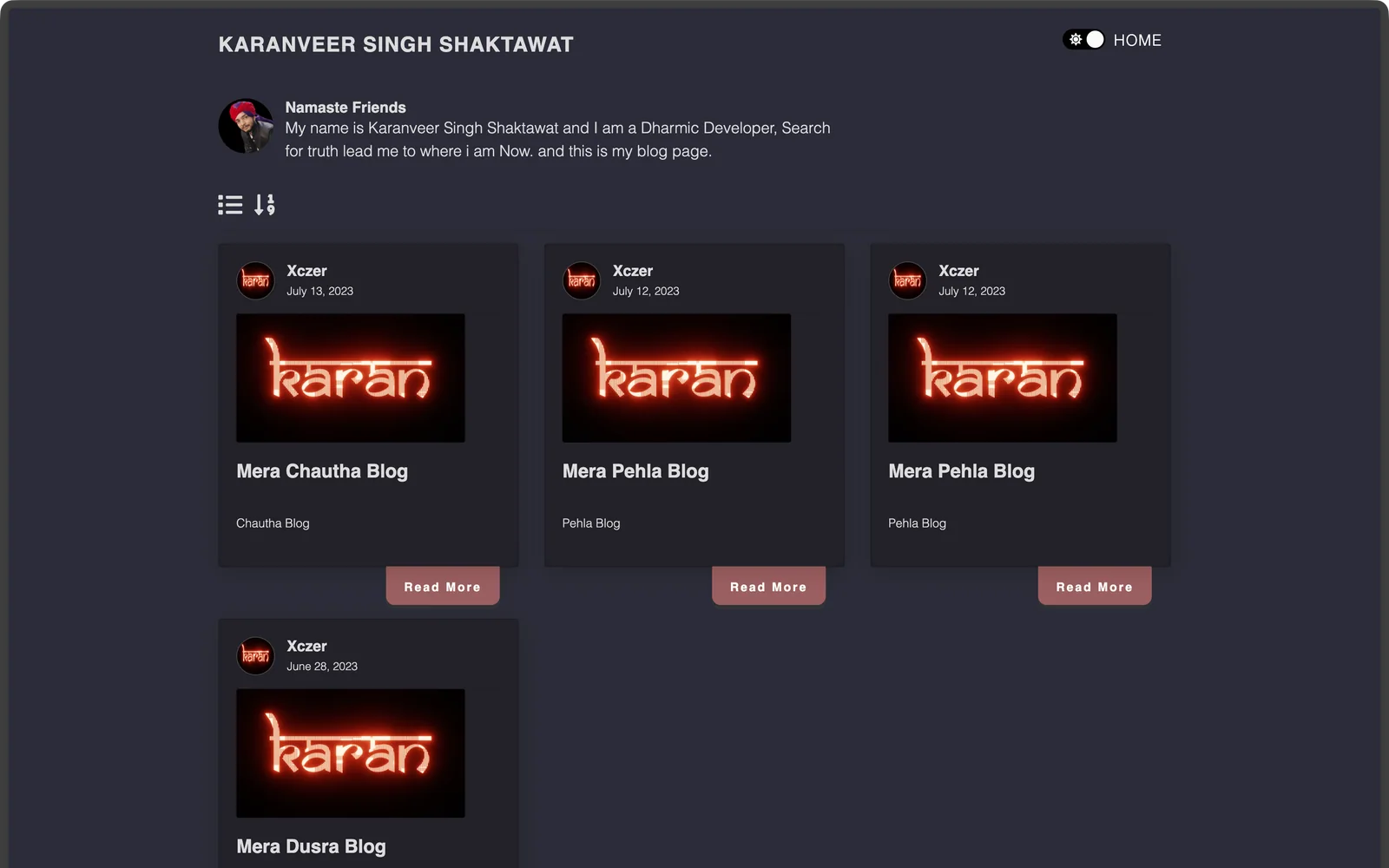
Task: Click Read More on July 12 middle card
Action: [768, 587]
